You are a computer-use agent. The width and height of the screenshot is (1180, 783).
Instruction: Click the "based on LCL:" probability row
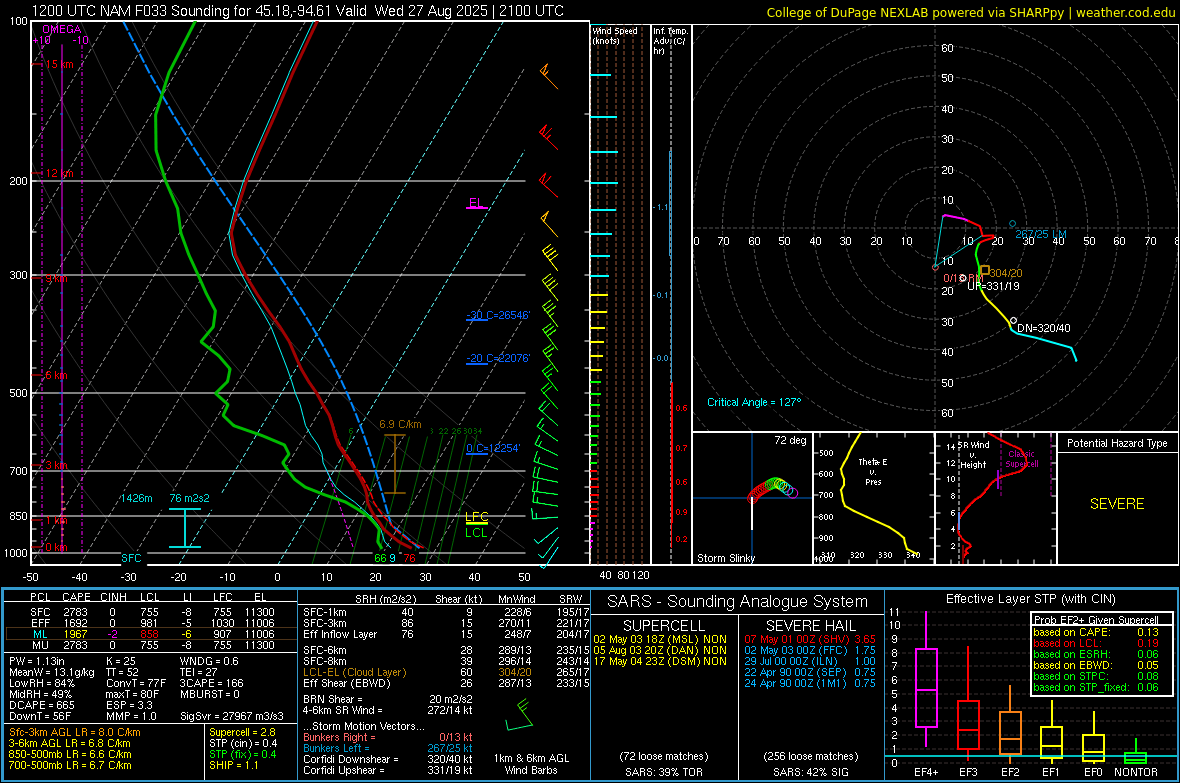pyautogui.click(x=1096, y=643)
